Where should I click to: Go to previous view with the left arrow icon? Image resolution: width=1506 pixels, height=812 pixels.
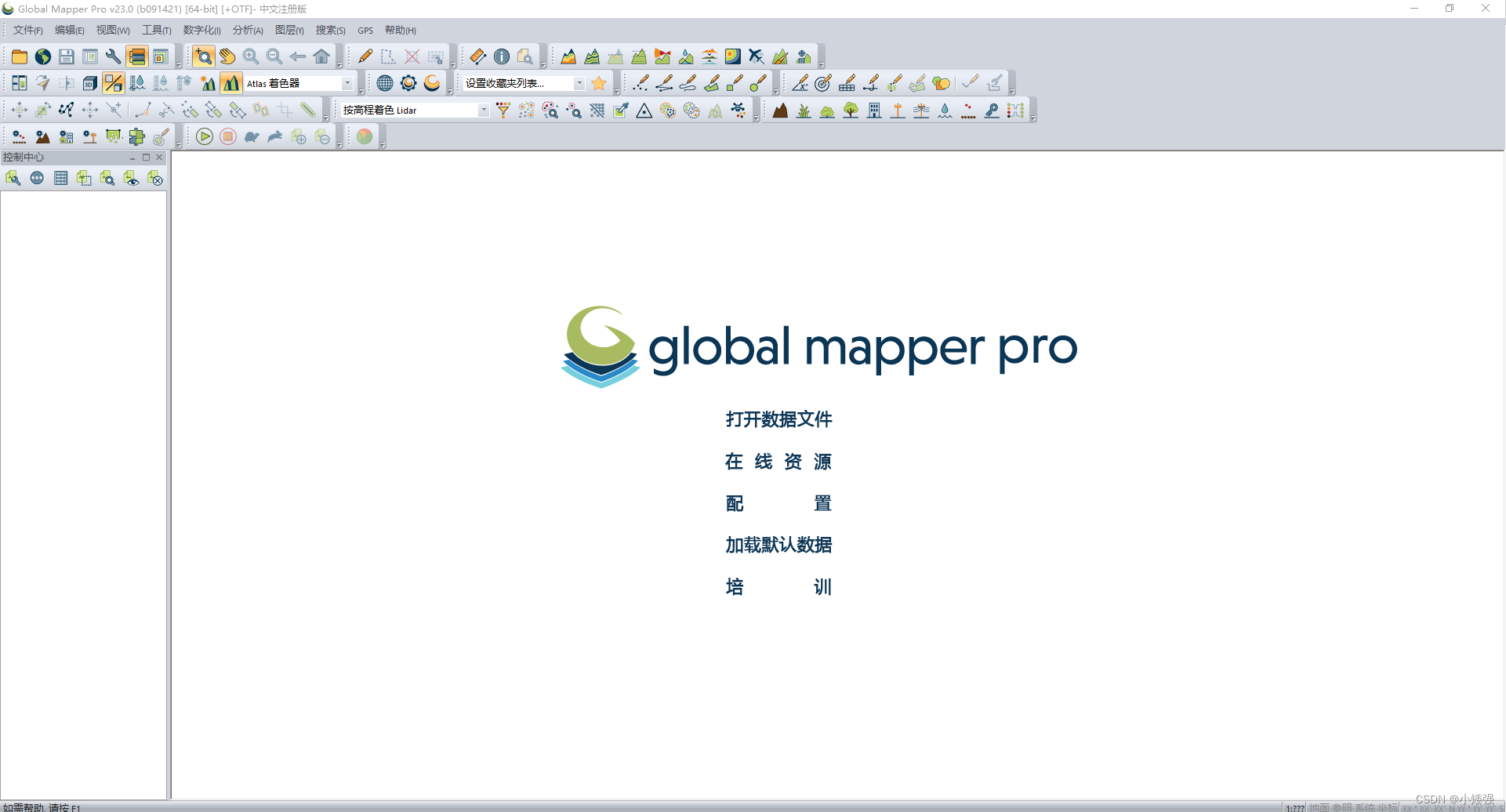298,56
